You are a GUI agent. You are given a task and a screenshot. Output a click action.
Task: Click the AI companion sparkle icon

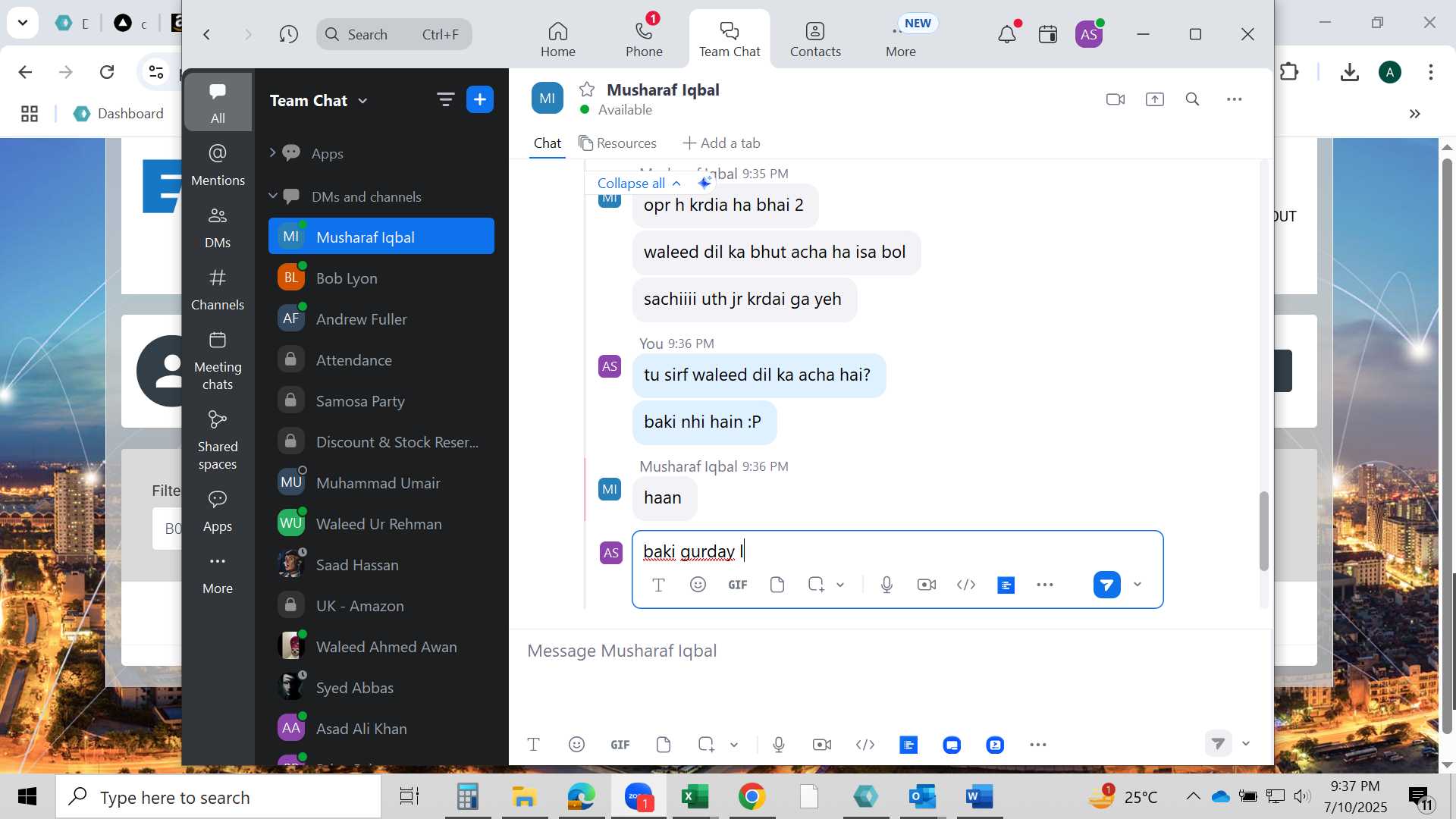tap(704, 183)
